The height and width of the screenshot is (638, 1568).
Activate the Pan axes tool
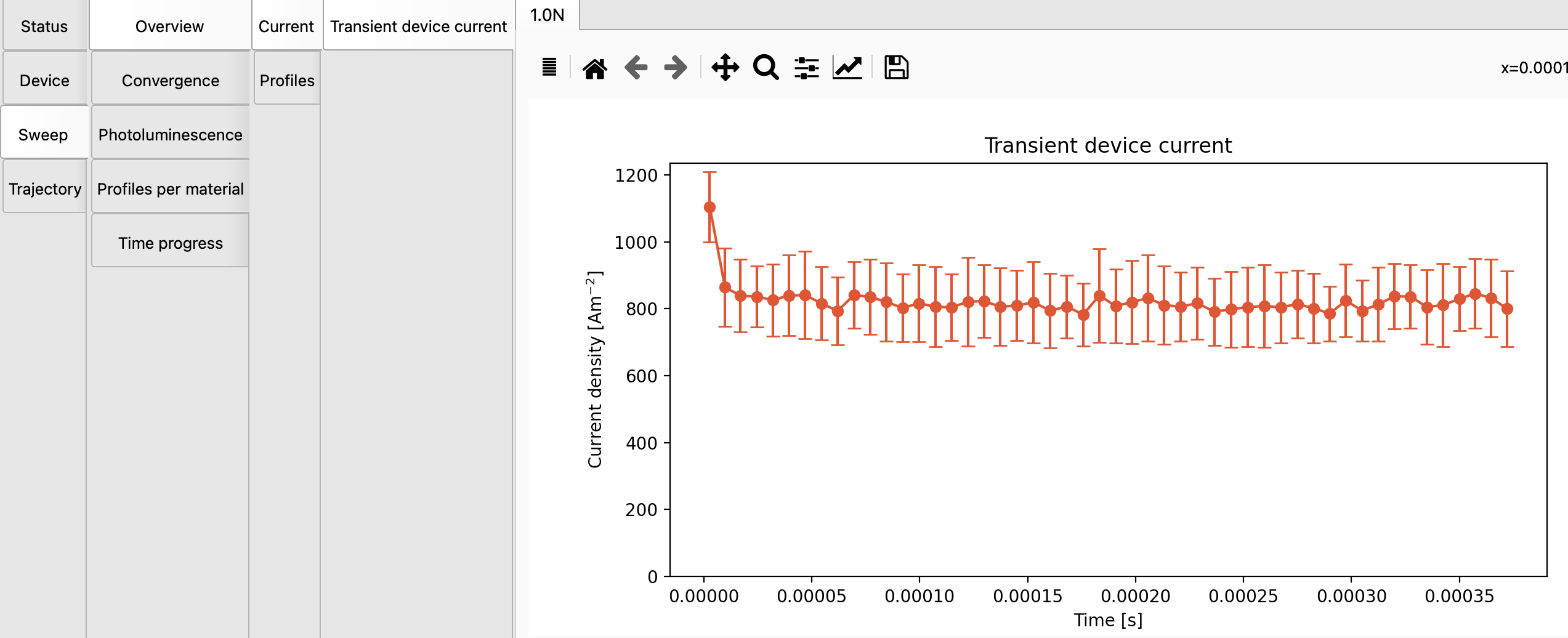coord(725,68)
